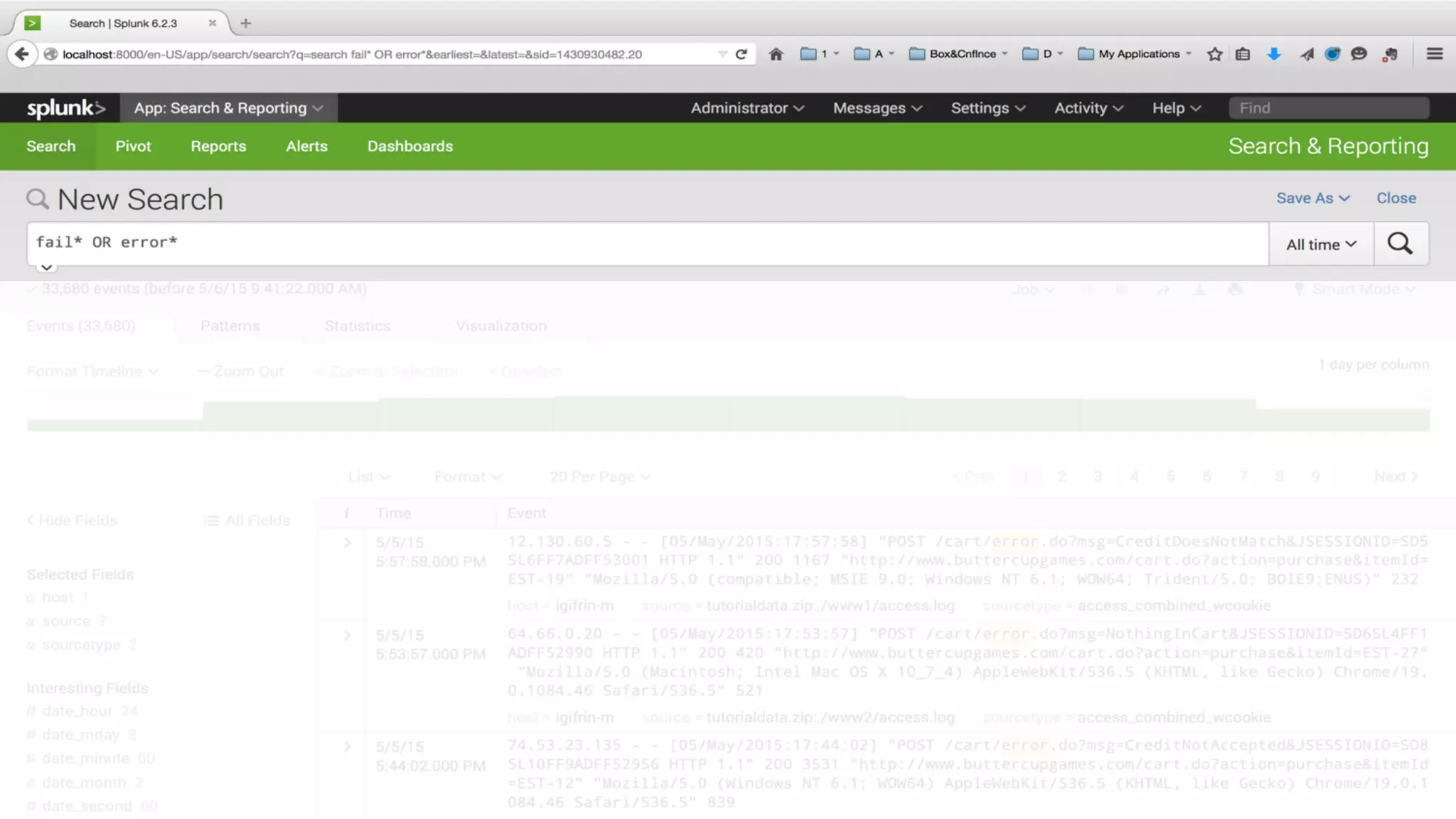Go to Dashboards nav tab
The width and height of the screenshot is (1456, 819).
tap(410, 146)
